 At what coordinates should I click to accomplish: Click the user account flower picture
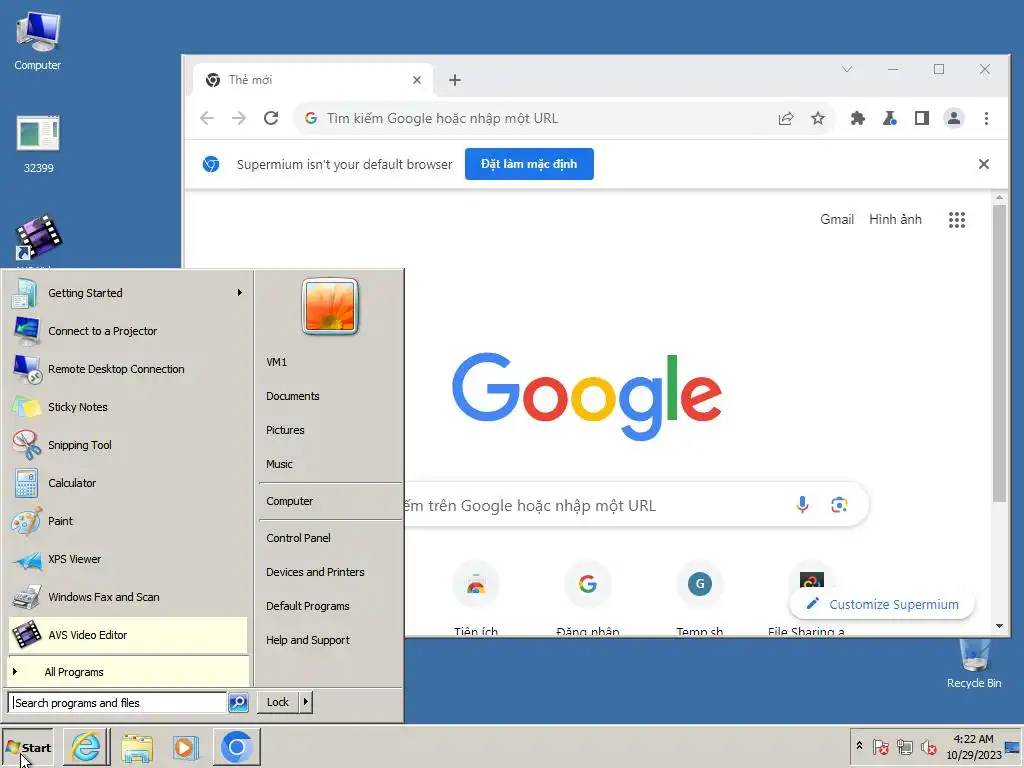[330, 306]
